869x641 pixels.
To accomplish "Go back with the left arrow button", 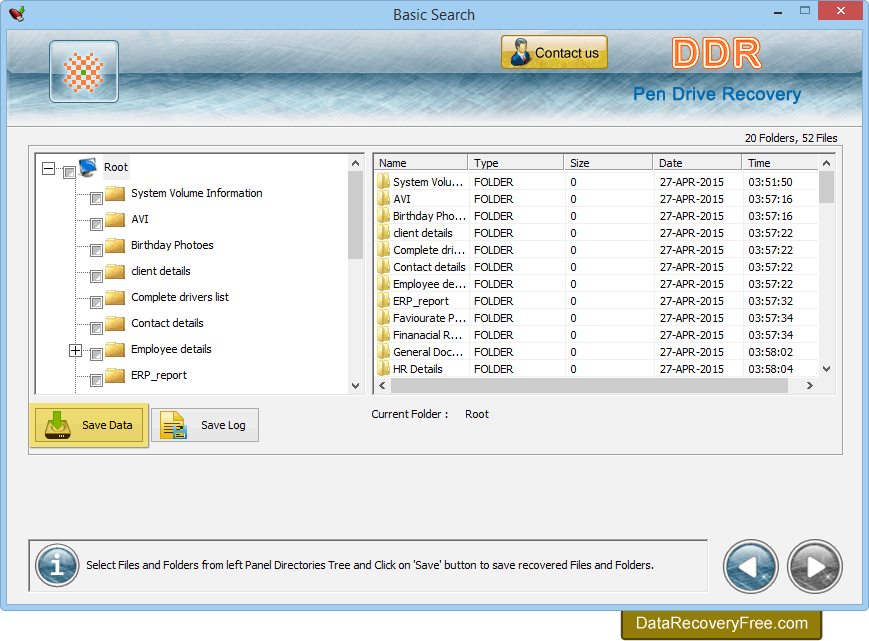I will 750,566.
